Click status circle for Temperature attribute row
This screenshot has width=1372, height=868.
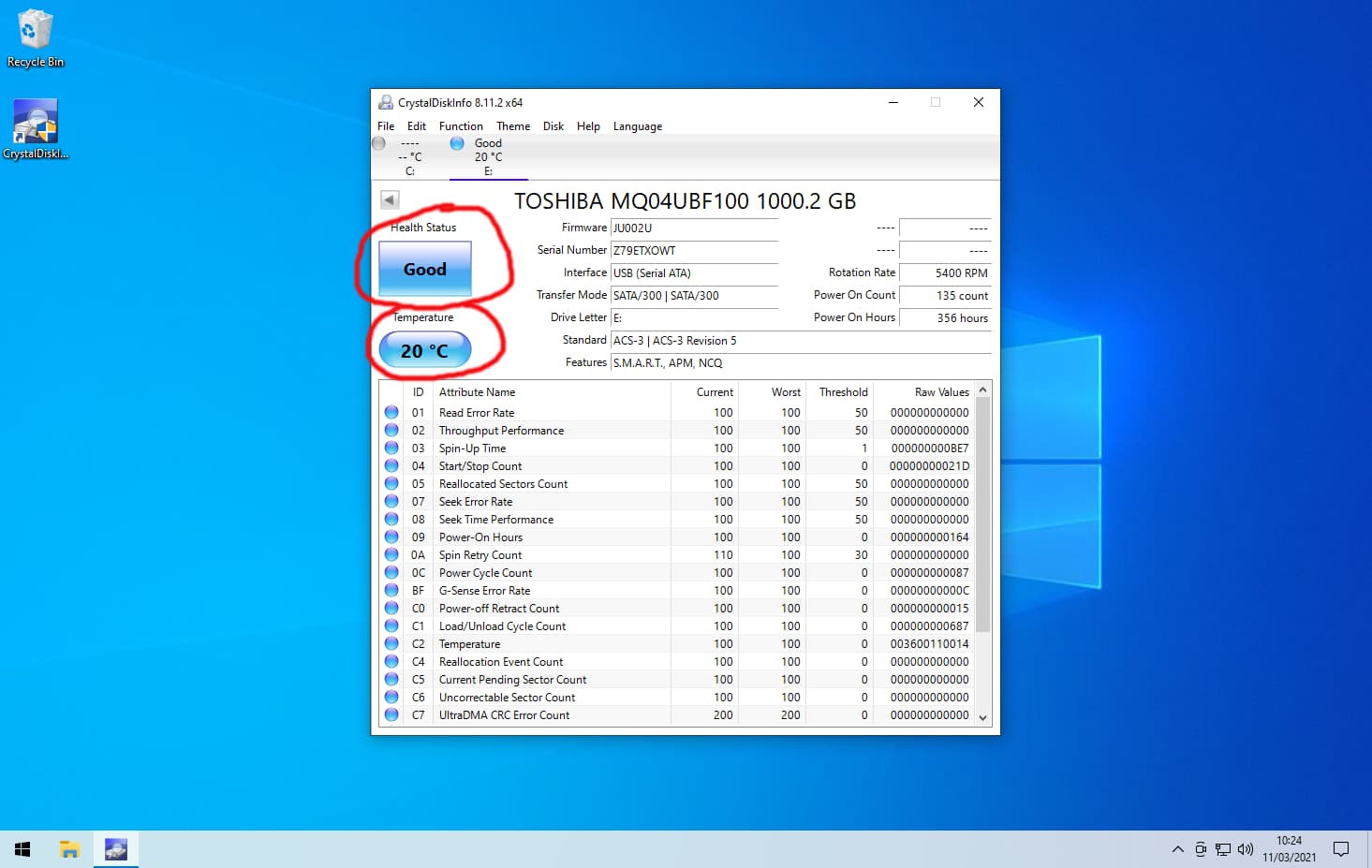click(391, 643)
